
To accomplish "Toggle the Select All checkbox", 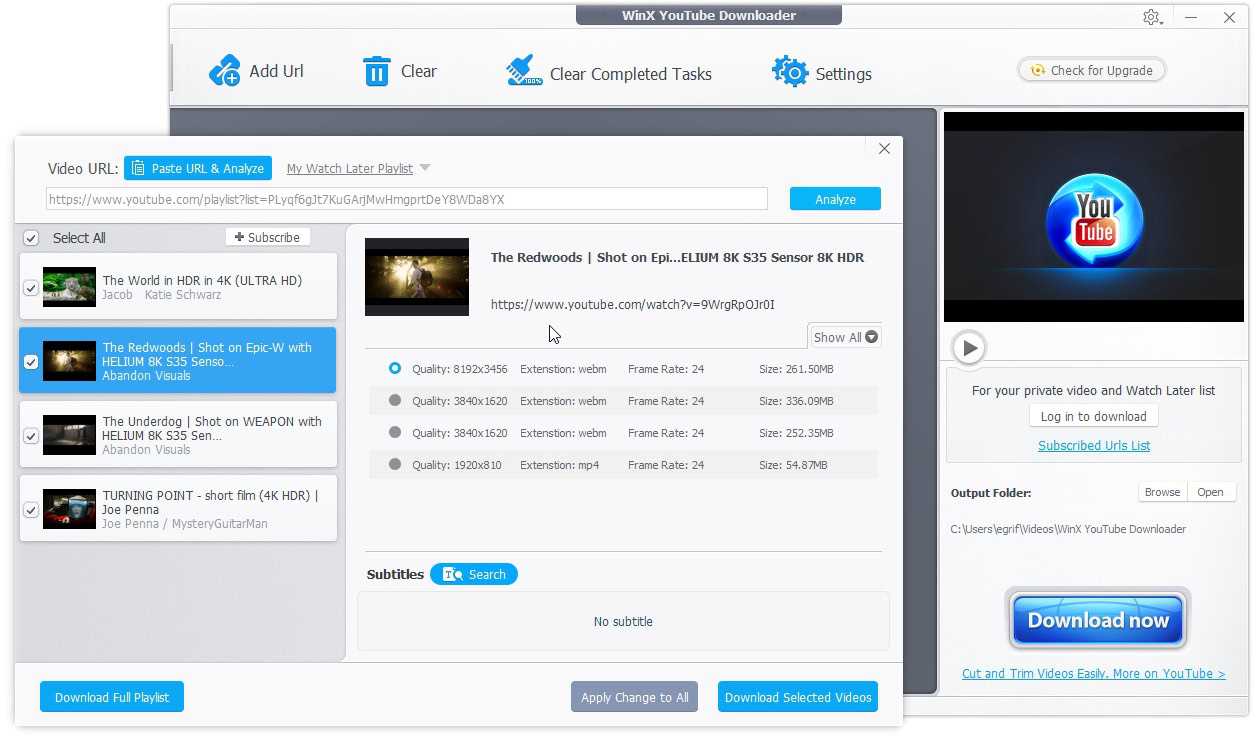I will point(31,238).
